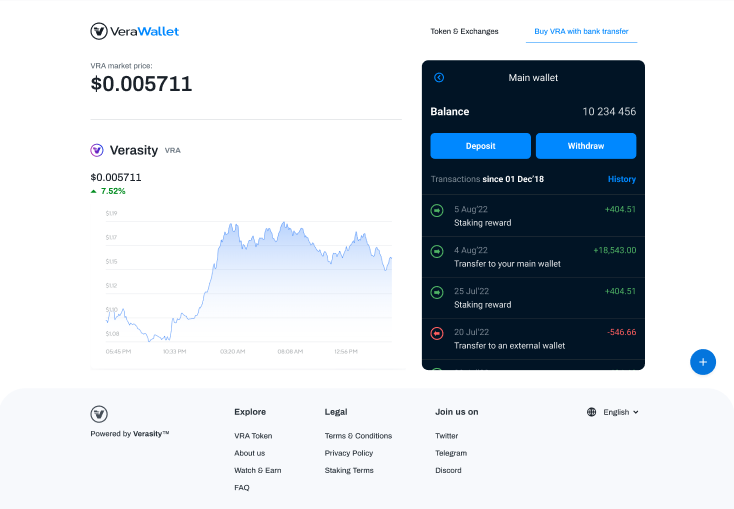Go back using the Main wallet arrow icon
This screenshot has height=509, width=734.
coord(439,78)
